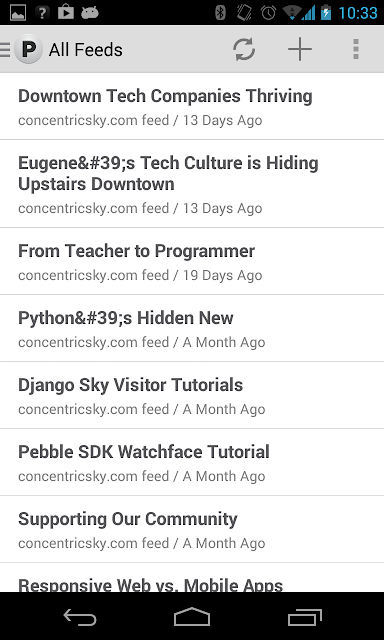Screen dimensions: 384x640
Task: Open the three-dot overflow menu
Action: coord(356,49)
